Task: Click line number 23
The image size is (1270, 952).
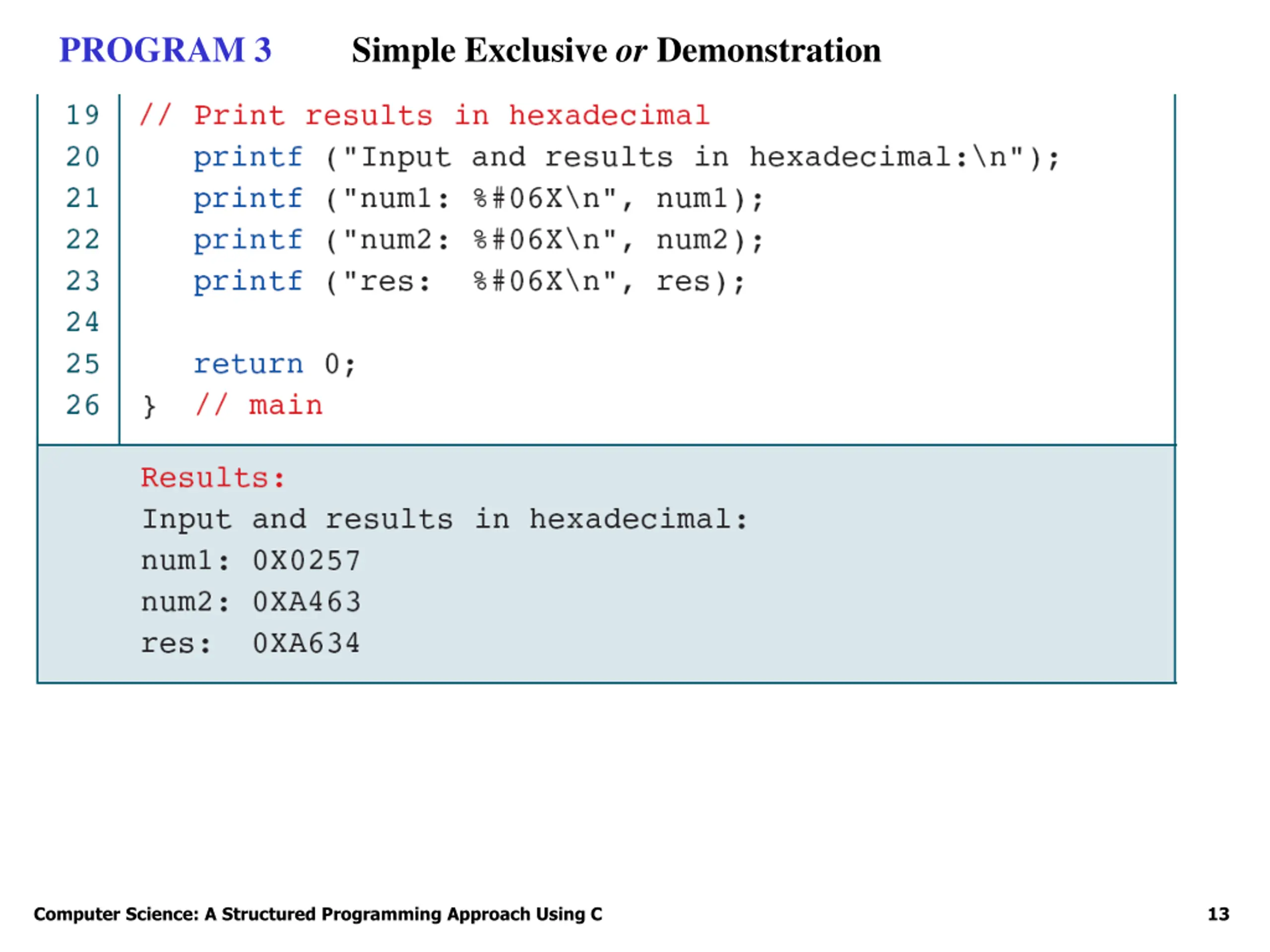Action: tap(83, 281)
